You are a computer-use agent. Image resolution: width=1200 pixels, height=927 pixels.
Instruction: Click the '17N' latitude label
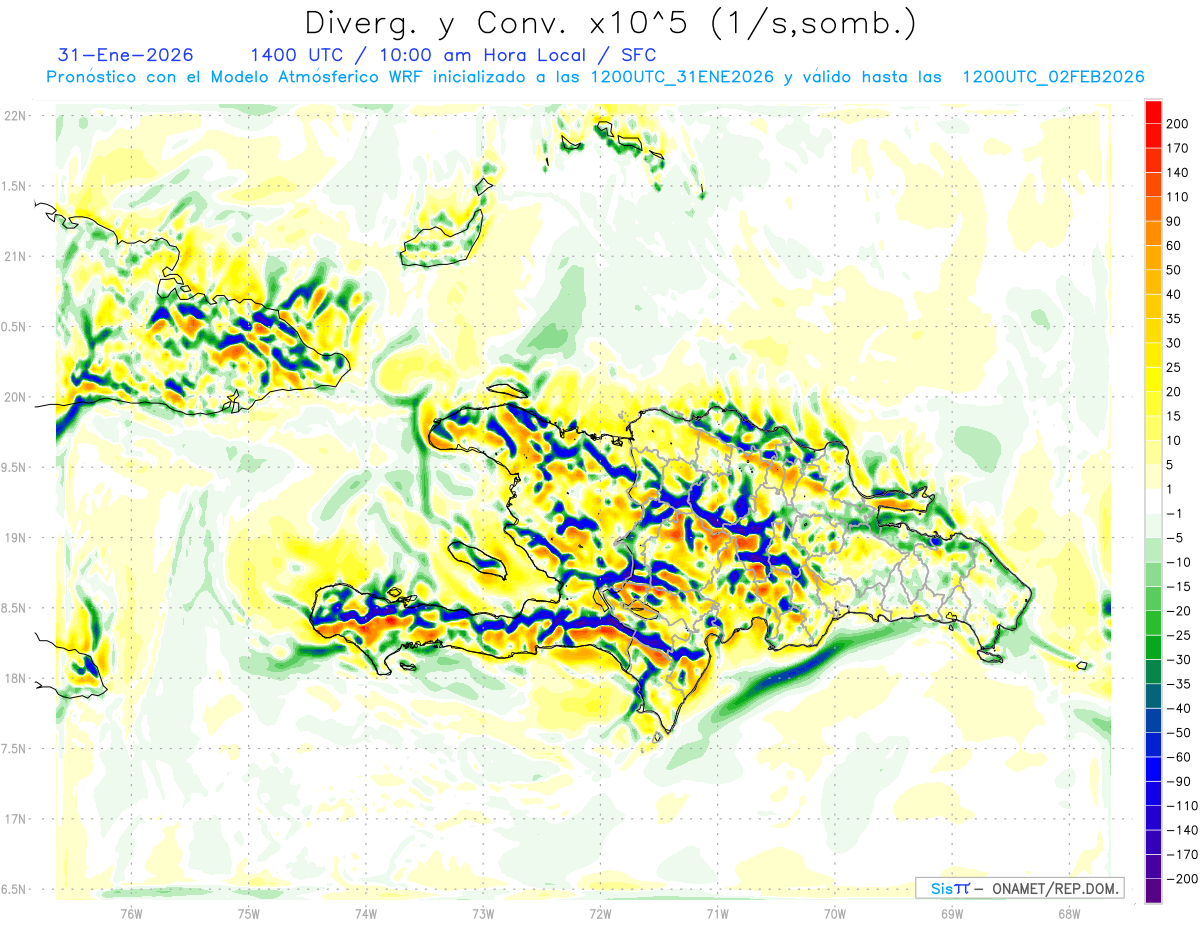tap(15, 818)
